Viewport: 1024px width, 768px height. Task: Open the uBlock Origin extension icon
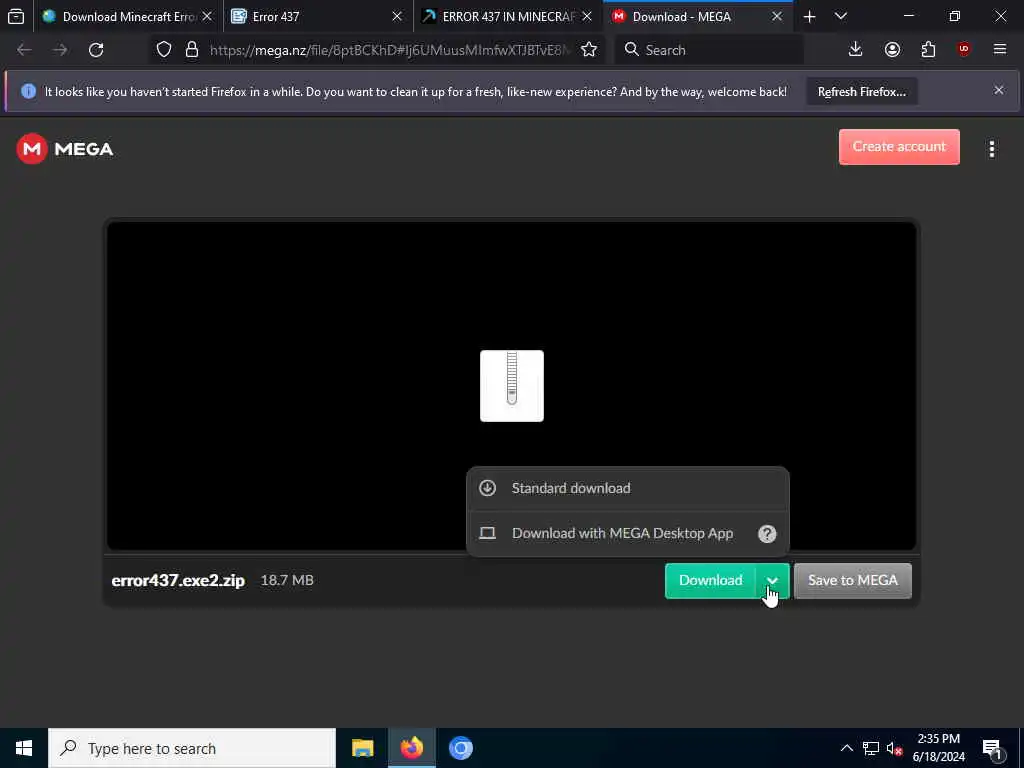click(x=964, y=49)
